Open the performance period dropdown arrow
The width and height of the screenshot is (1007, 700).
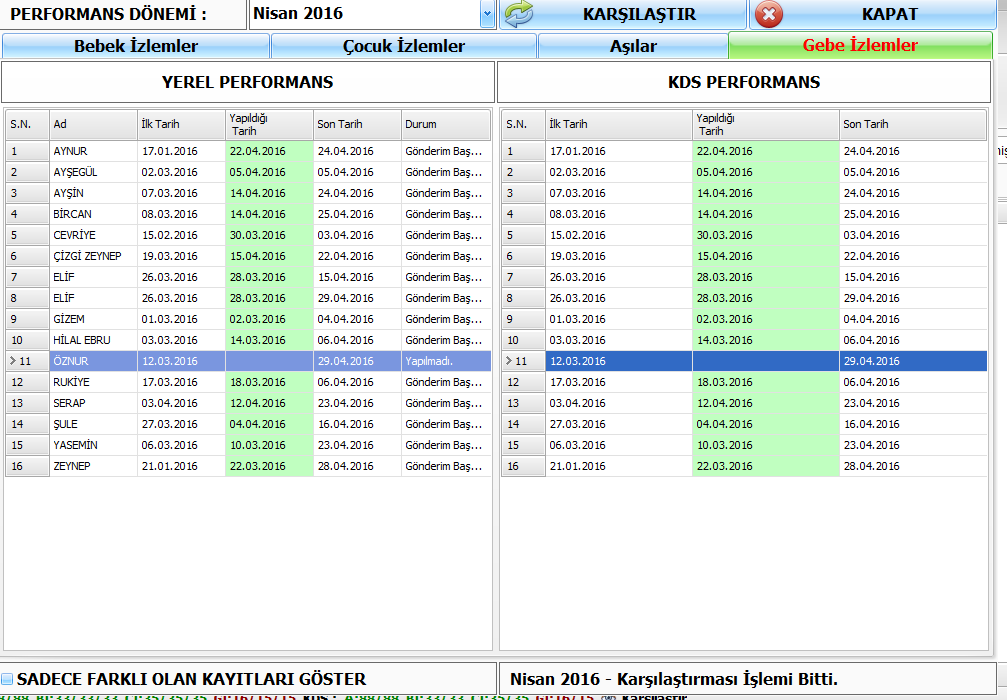(x=487, y=14)
